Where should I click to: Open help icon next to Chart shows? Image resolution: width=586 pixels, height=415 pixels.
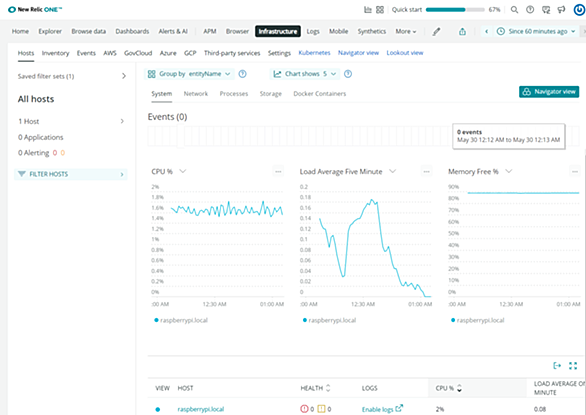click(348, 74)
